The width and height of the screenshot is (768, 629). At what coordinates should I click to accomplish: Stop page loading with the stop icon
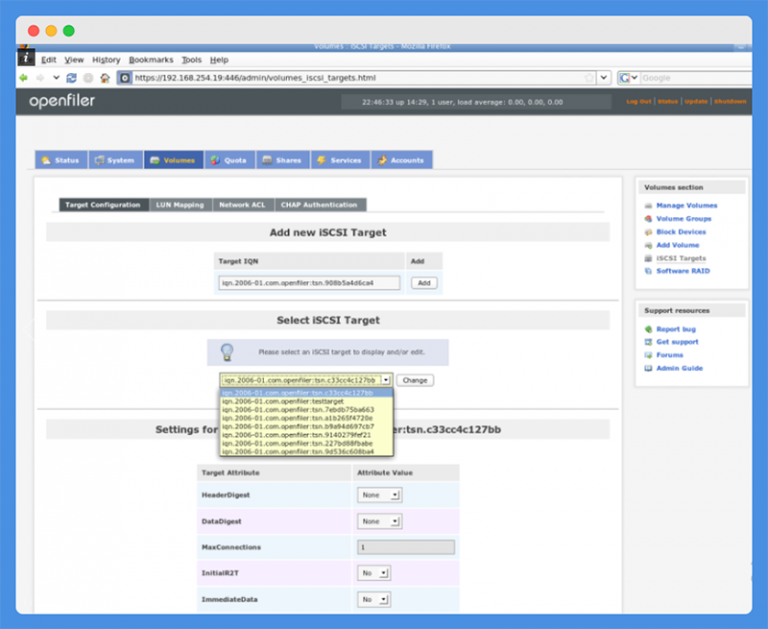click(88, 78)
